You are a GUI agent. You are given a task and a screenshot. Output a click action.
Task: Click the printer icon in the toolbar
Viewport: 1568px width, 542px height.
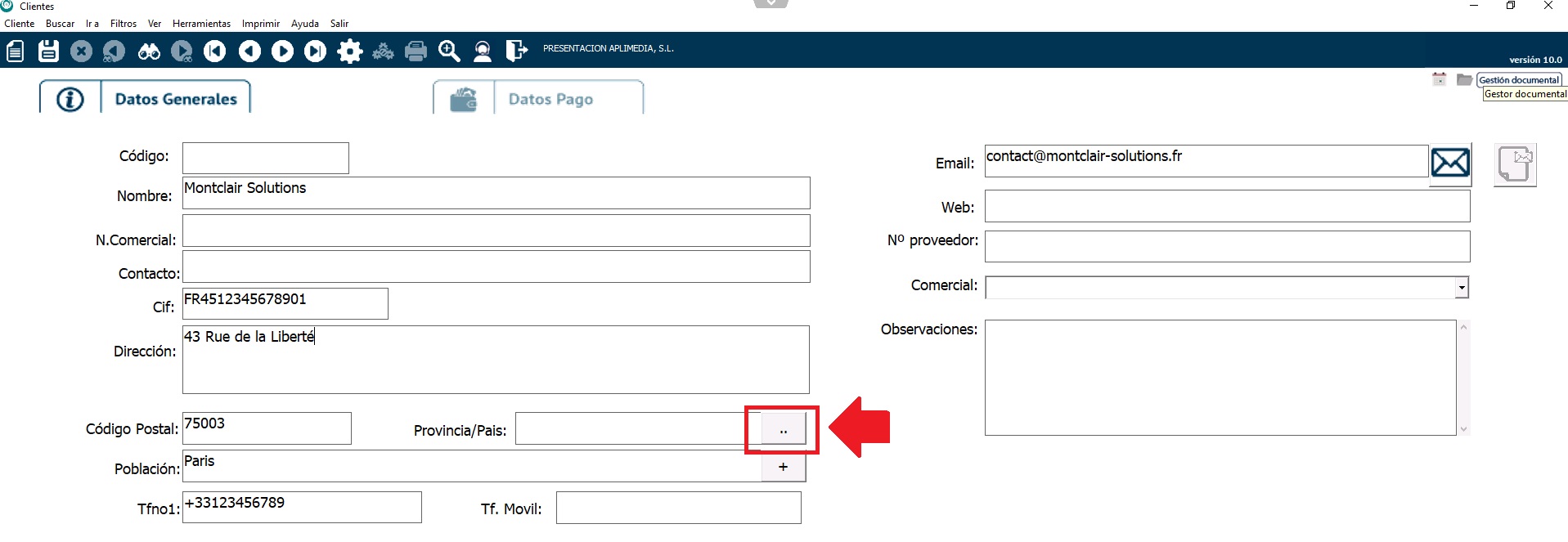coord(416,52)
